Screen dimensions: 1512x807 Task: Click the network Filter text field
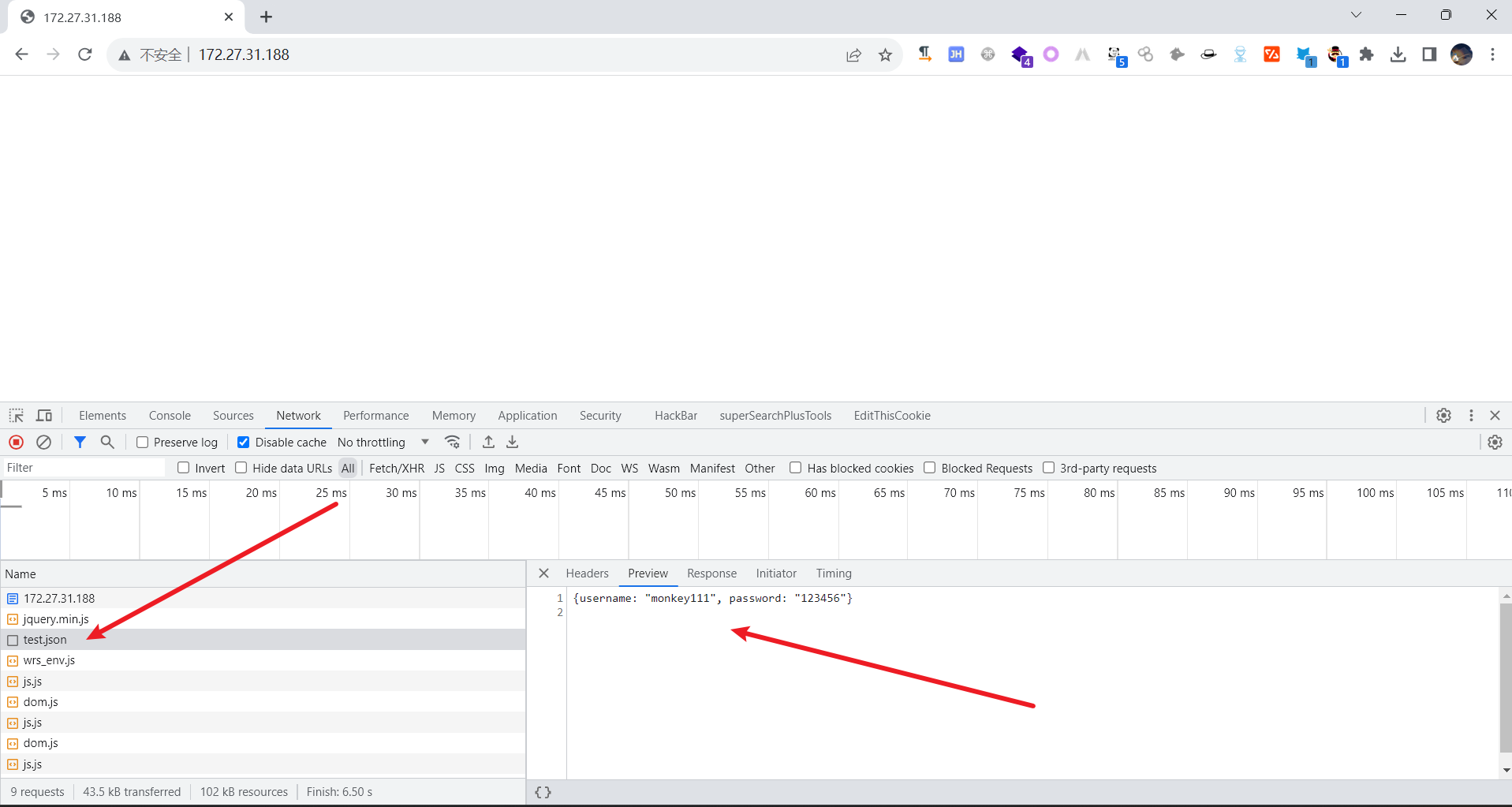[x=84, y=468]
